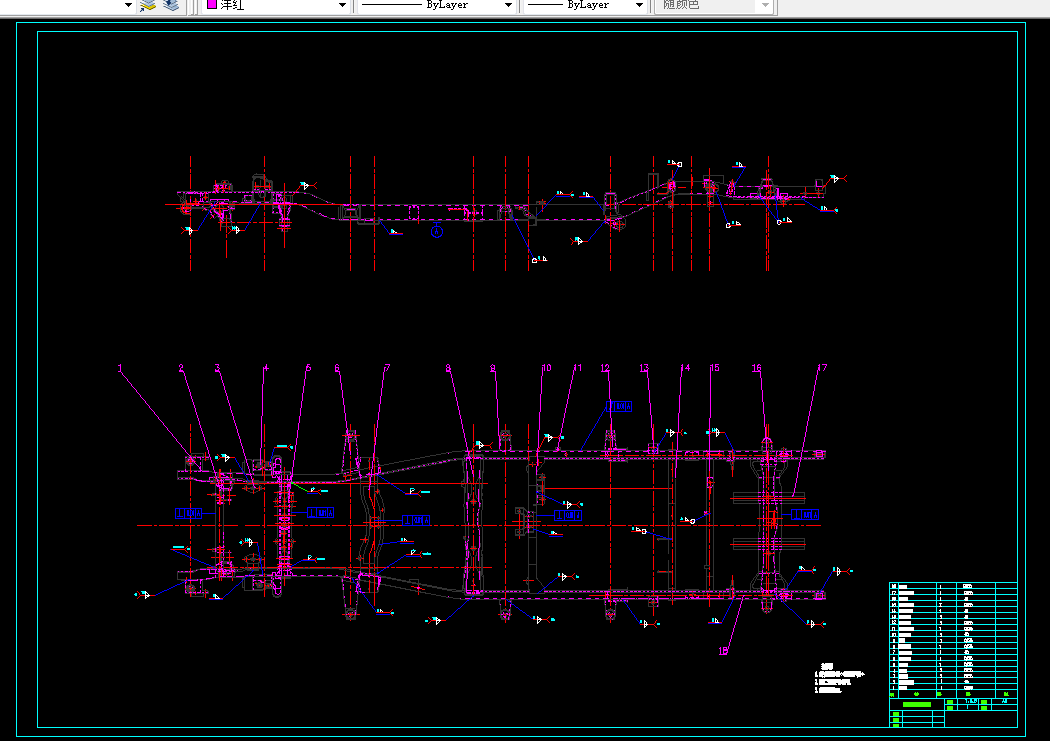Image resolution: width=1050 pixels, height=741 pixels.
Task: Click the layer stack icon with the yellow sun
Action: (x=147, y=6)
